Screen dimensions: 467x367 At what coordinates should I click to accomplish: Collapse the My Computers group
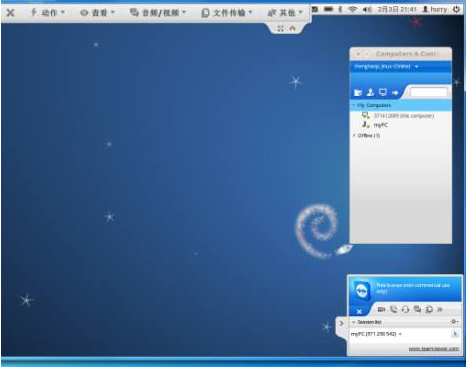(x=354, y=105)
